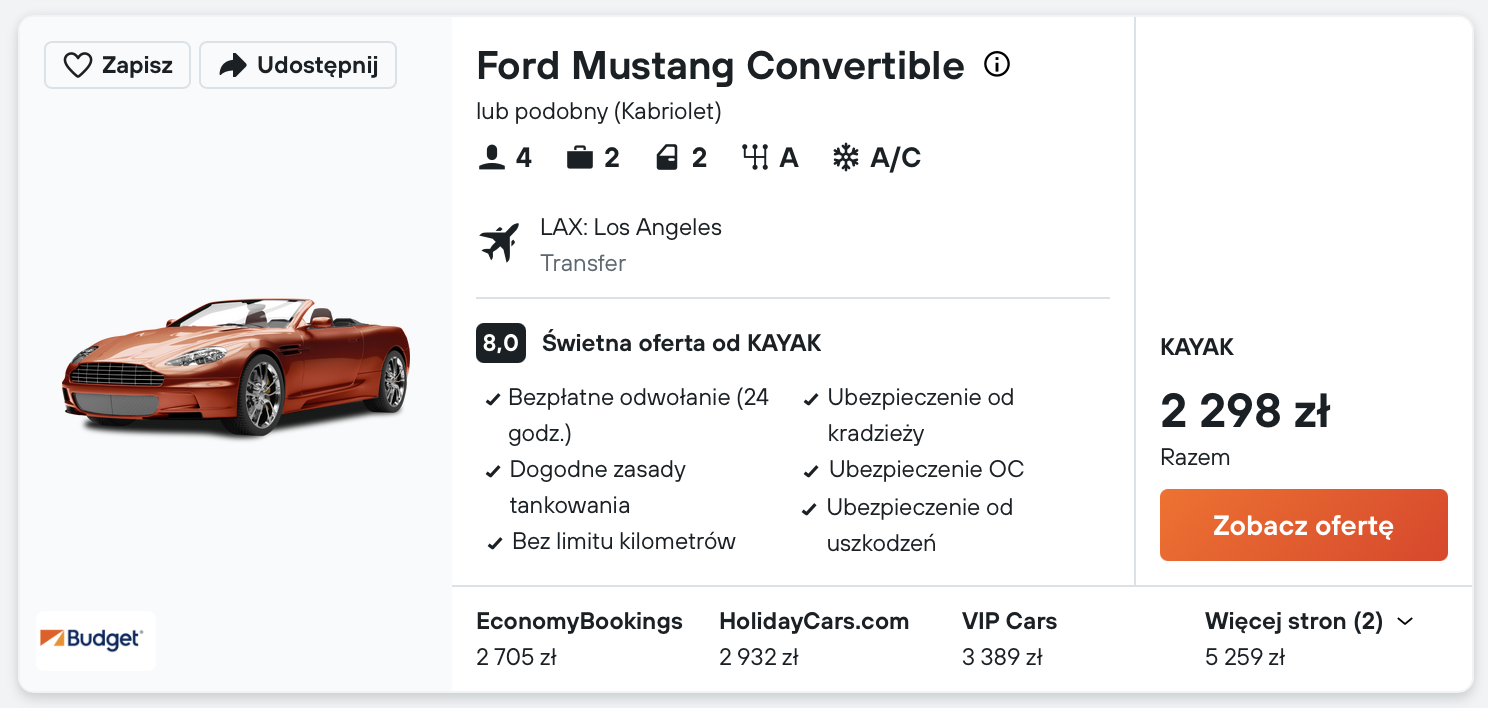Select the HolidayCars.com 2 932 zł offer
1488x708 pixels.
[x=813, y=638]
